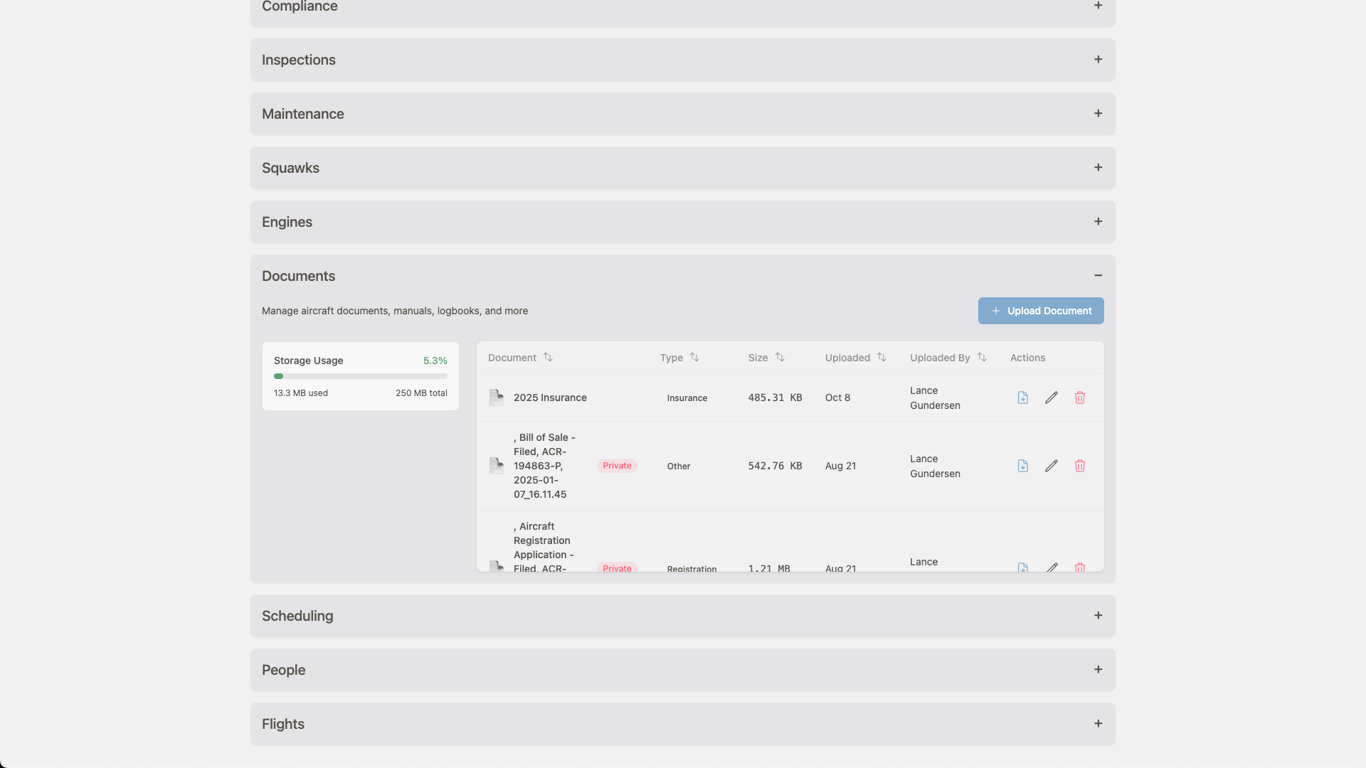Sort by Size column header

766,358
